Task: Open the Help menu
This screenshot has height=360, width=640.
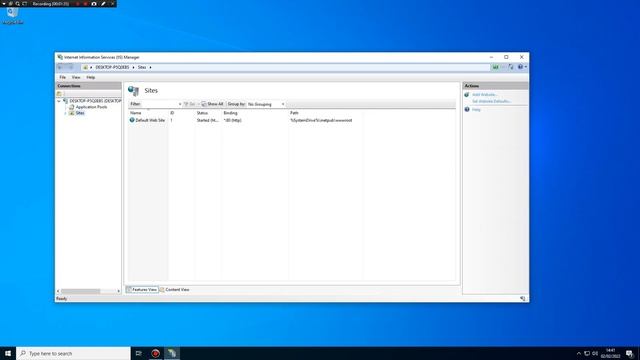Action: click(x=91, y=77)
